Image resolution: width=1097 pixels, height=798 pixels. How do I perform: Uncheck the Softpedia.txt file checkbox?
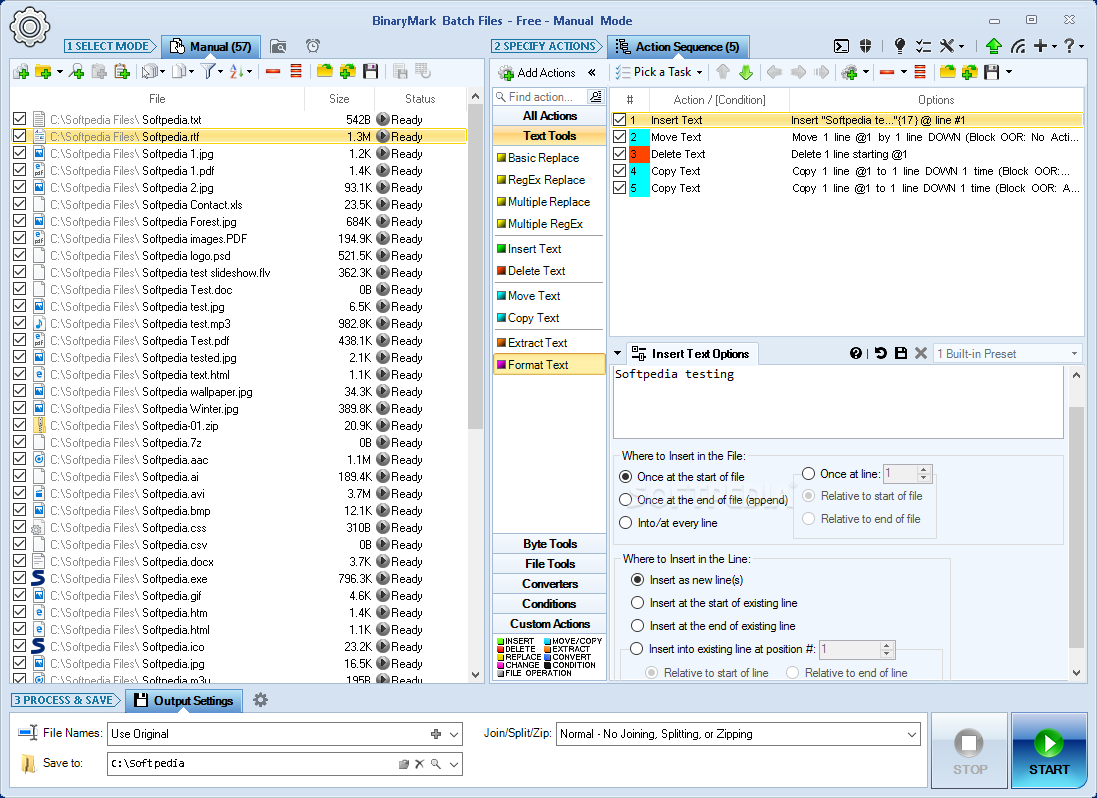click(x=20, y=120)
